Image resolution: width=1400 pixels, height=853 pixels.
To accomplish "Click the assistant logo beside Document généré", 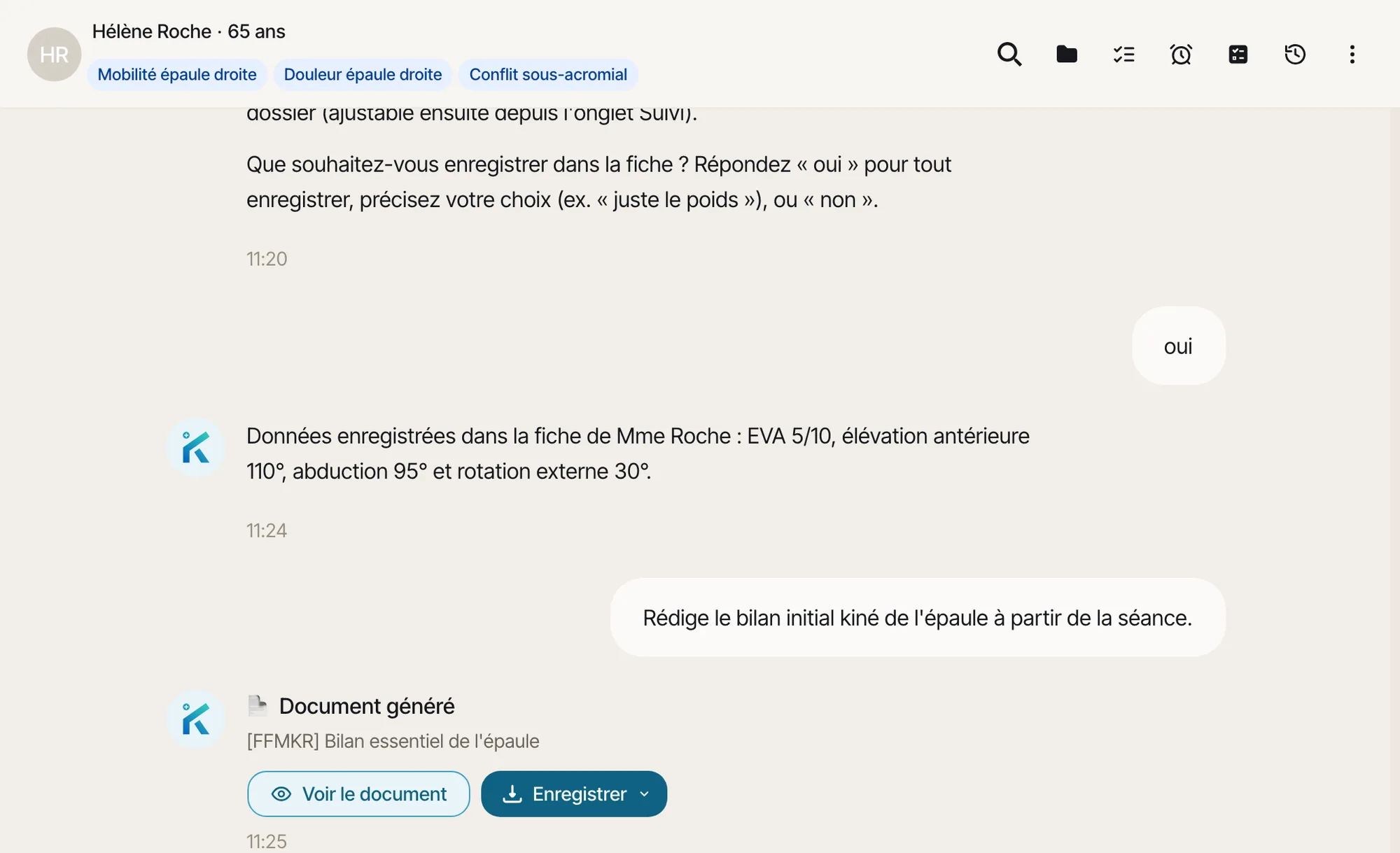I will 195,719.
